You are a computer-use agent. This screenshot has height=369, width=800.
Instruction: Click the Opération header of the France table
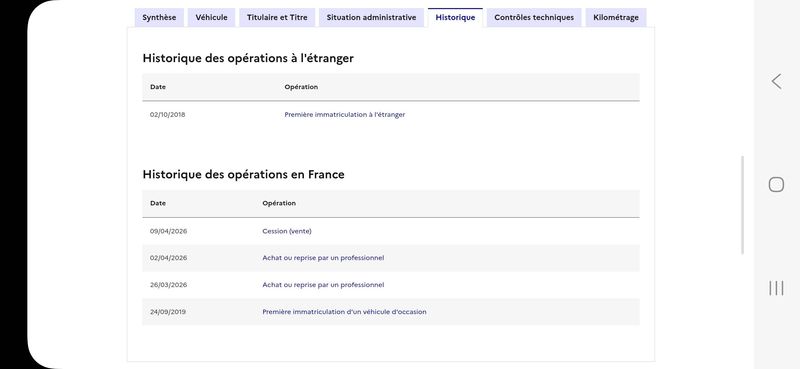(279, 203)
